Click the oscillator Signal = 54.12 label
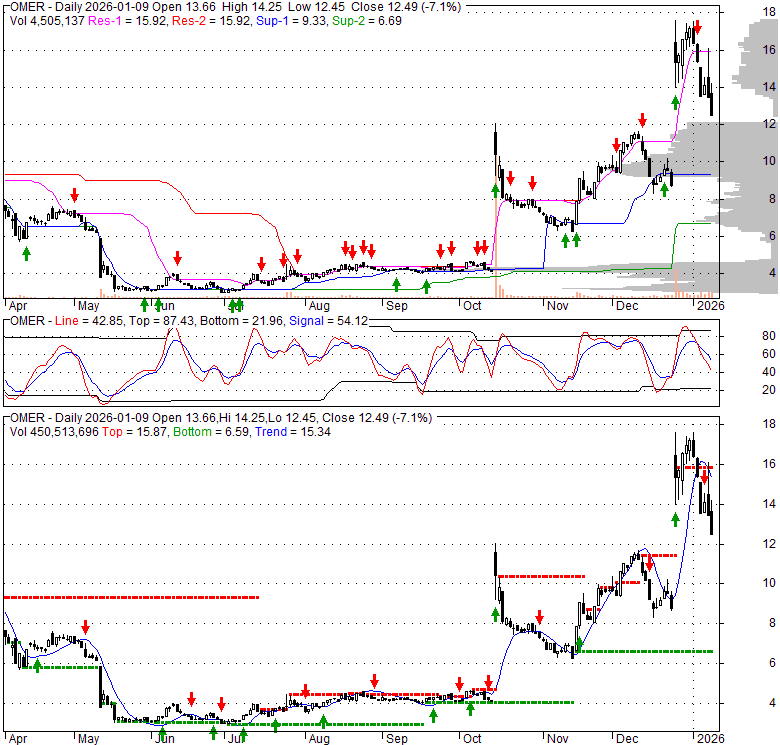 pos(328,321)
